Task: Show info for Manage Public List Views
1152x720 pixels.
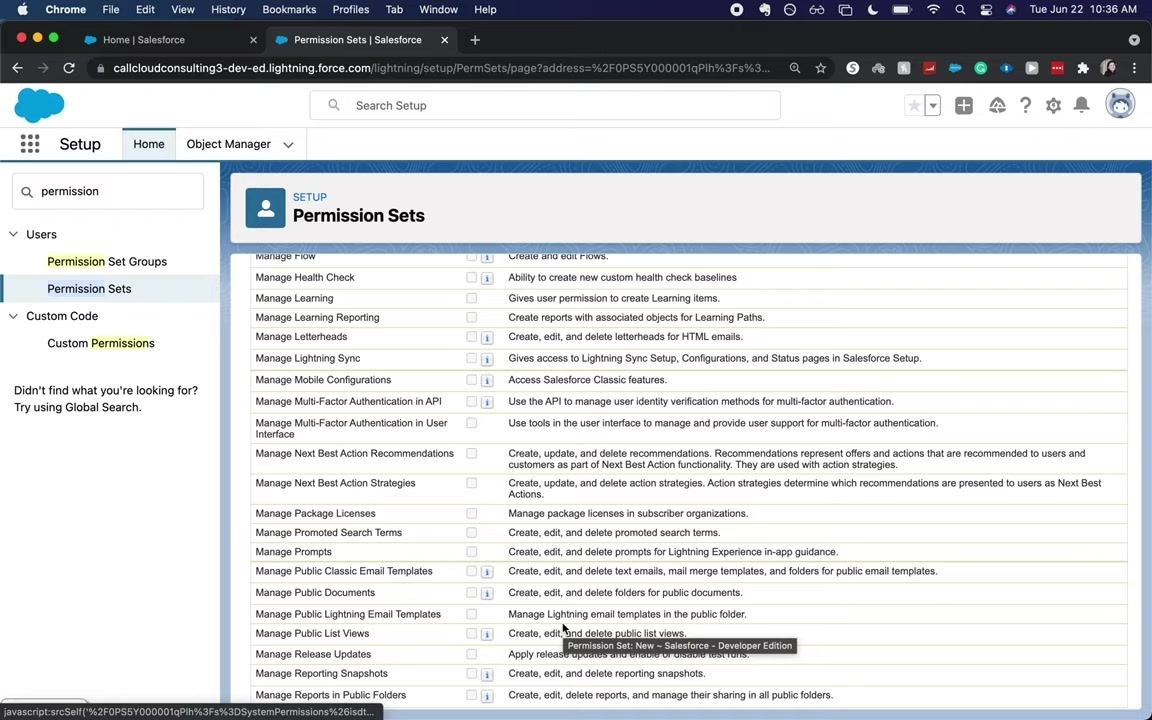Action: 487,634
